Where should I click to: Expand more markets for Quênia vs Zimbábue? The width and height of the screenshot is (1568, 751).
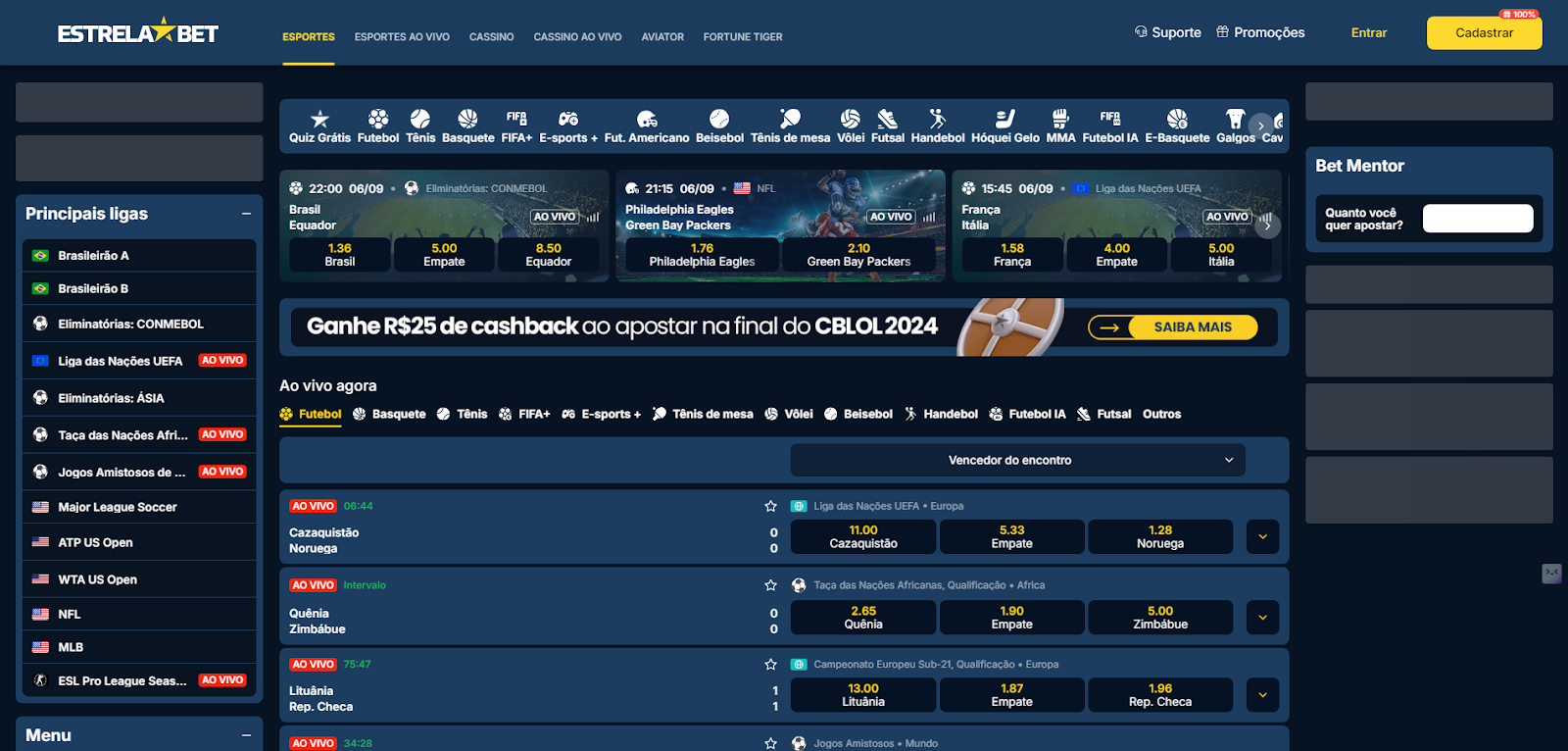pyautogui.click(x=1262, y=618)
